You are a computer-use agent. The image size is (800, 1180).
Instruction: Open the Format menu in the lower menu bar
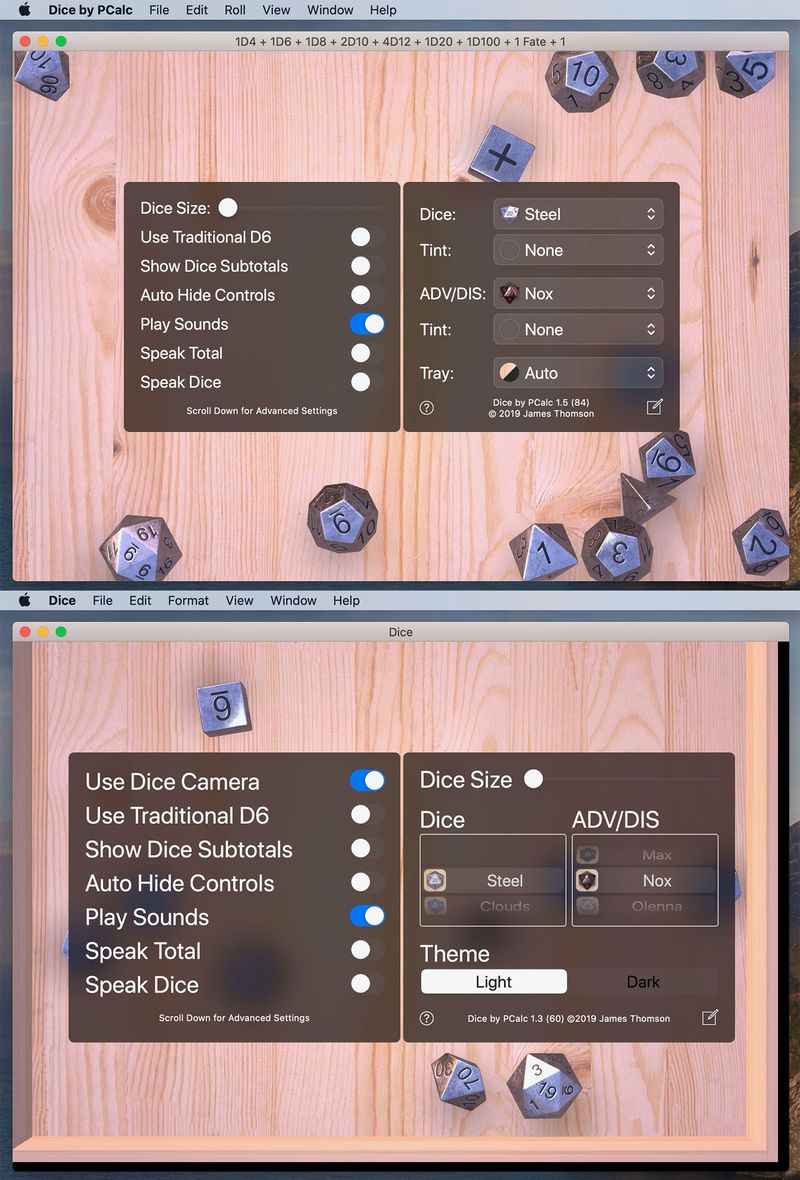(x=188, y=601)
